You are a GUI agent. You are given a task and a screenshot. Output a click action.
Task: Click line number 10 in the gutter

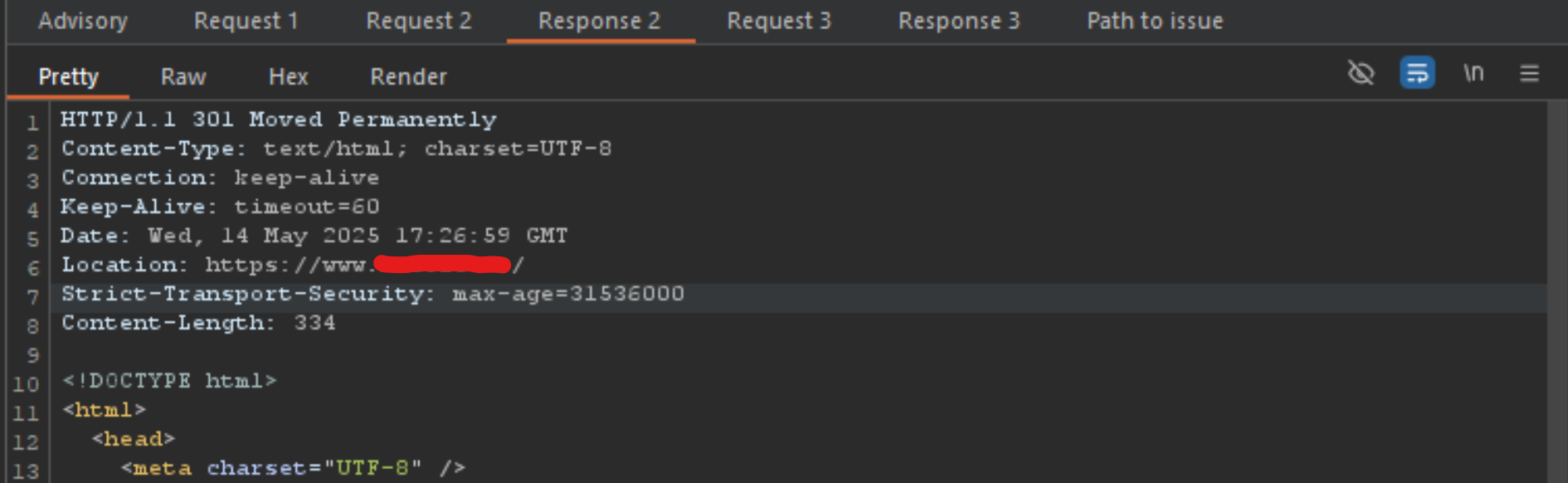[x=26, y=384]
